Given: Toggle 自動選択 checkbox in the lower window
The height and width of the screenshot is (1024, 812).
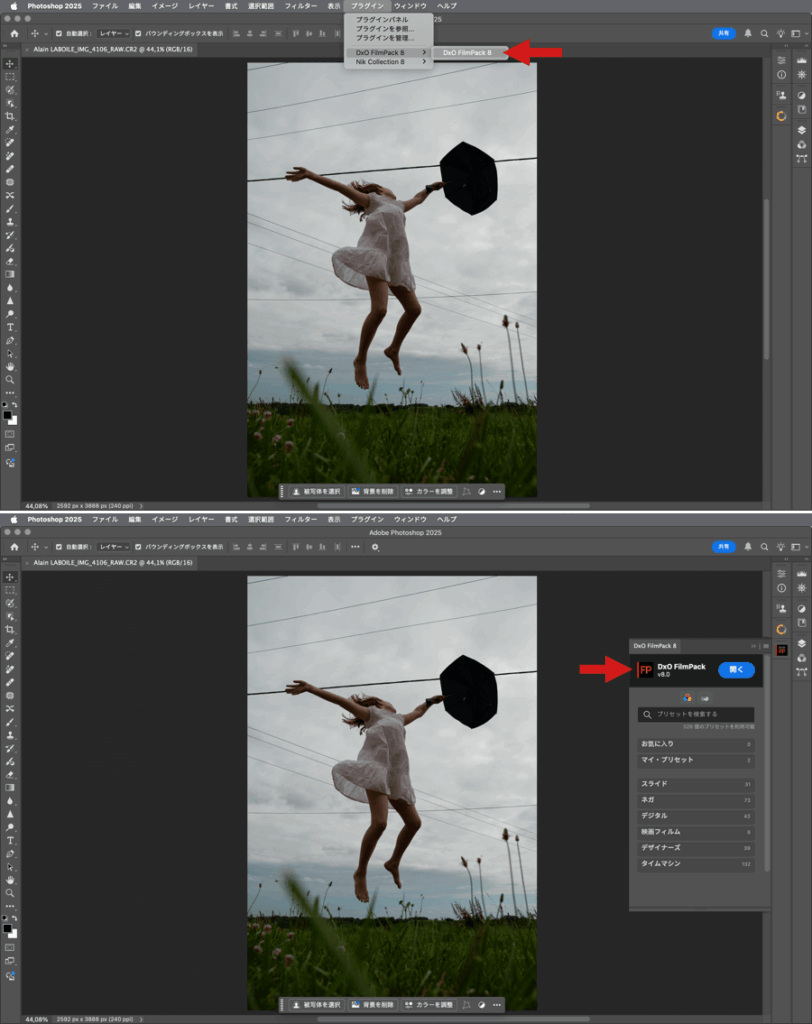Looking at the screenshot, I should pos(59,547).
